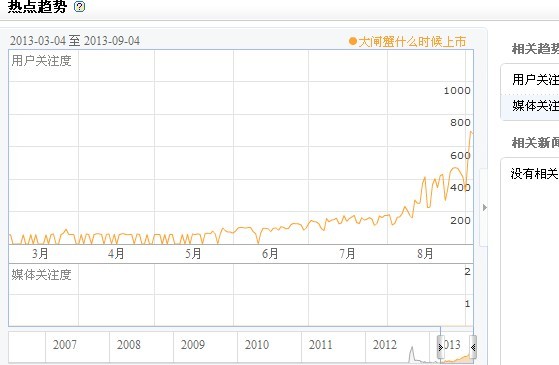Click year 2008 on the timeline
This screenshot has height=365, width=559.
tap(129, 345)
